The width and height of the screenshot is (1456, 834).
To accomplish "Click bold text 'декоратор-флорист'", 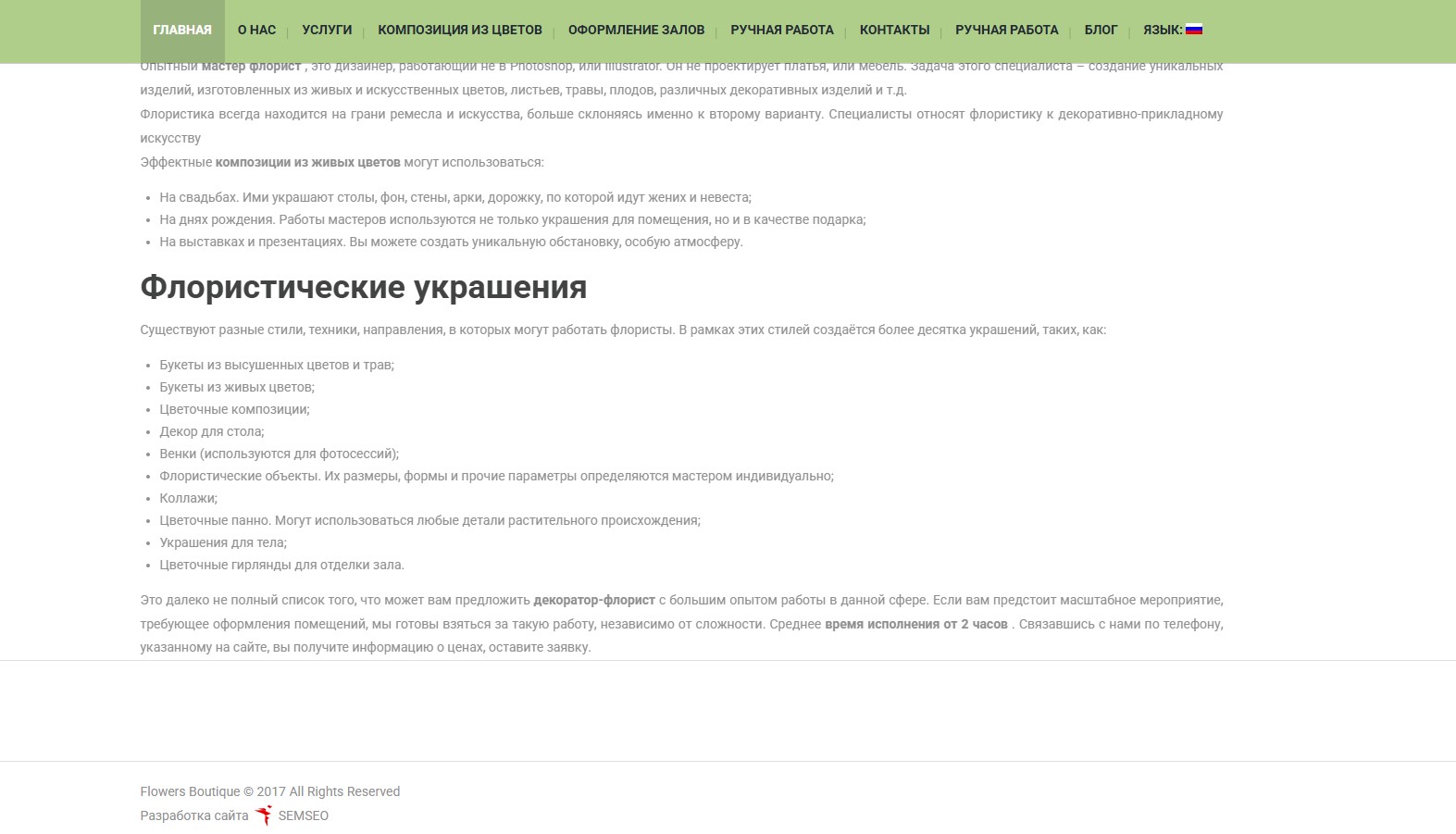I will [594, 600].
